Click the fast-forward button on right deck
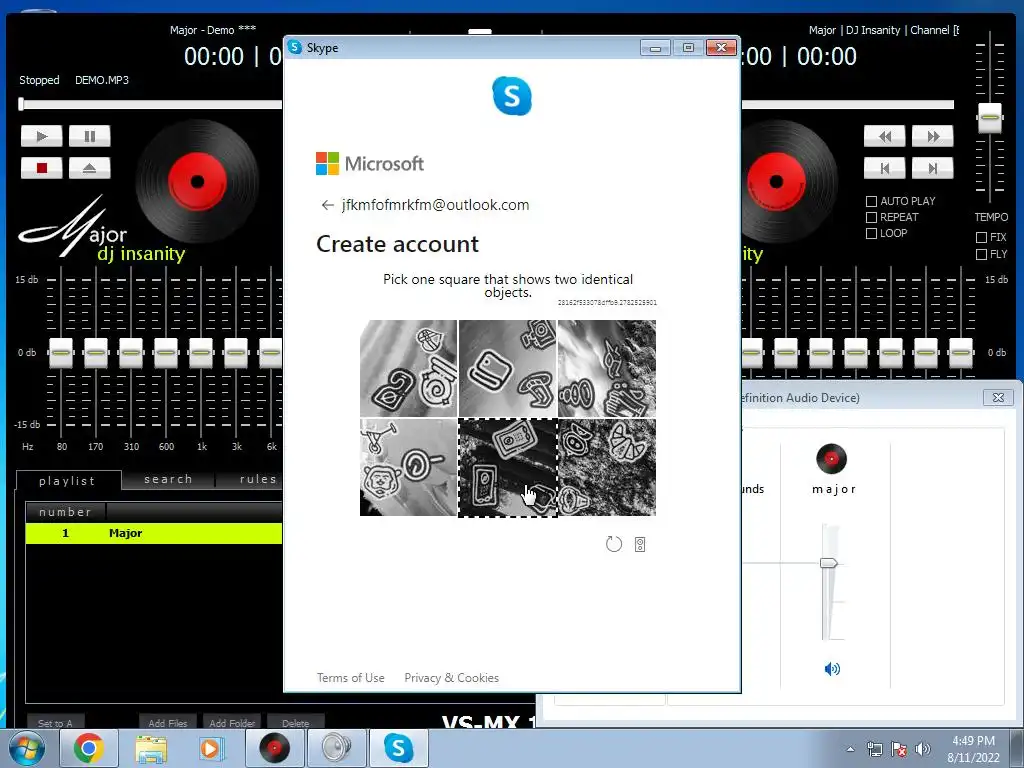The image size is (1024, 768). click(933, 136)
